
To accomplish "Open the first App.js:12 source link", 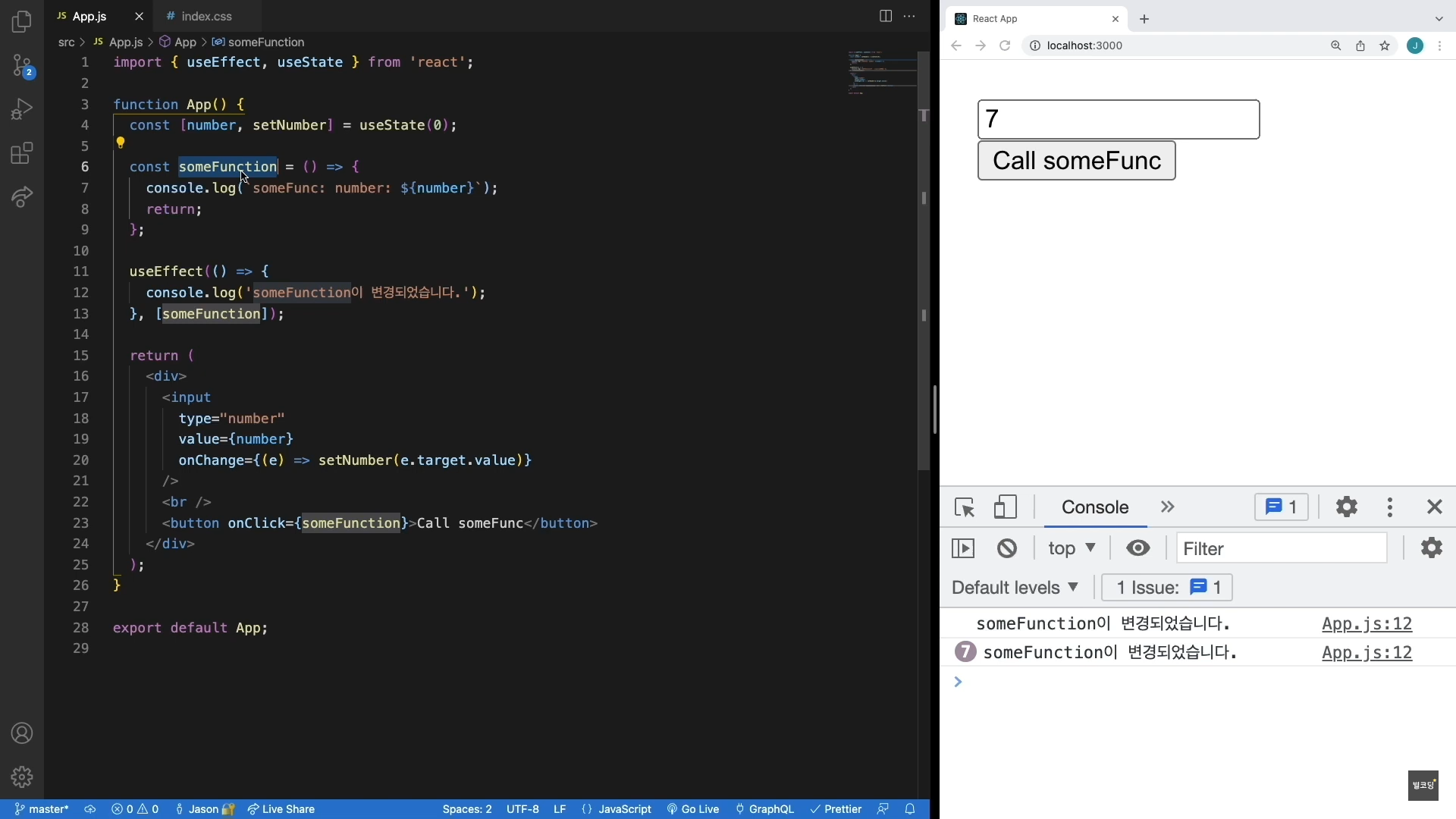I will [1367, 624].
